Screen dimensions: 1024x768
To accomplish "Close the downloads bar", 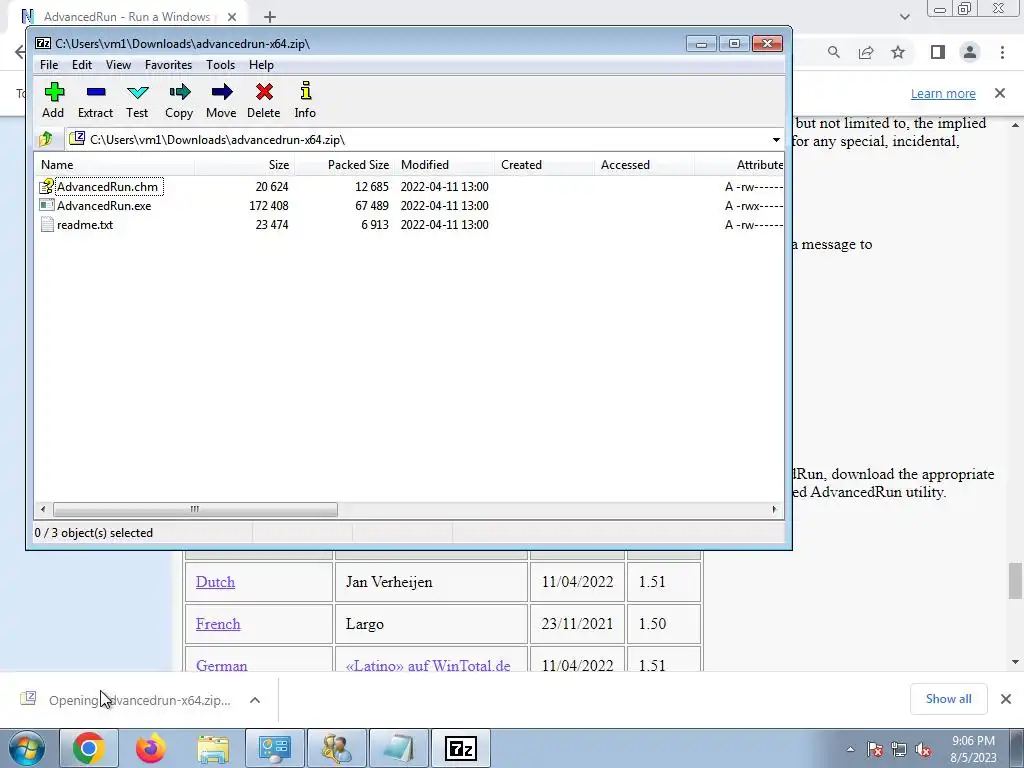I will [x=1006, y=699].
